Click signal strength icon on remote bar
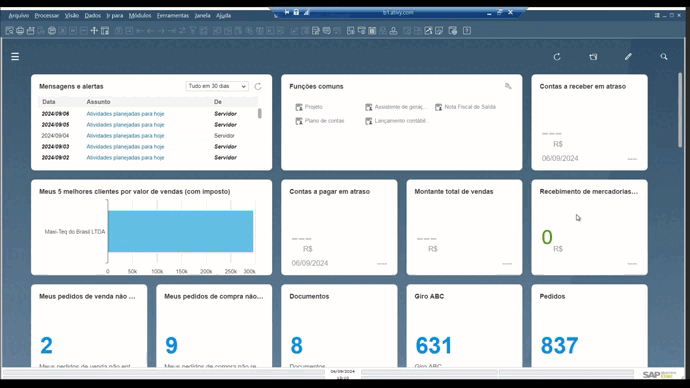This screenshot has height=388, width=690. point(306,12)
